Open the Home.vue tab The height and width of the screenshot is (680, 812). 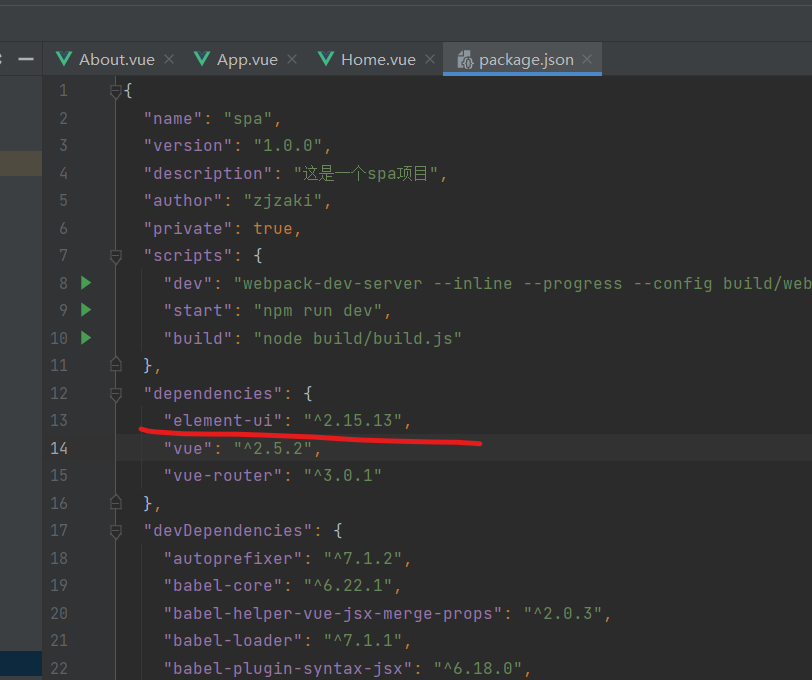pyautogui.click(x=378, y=60)
